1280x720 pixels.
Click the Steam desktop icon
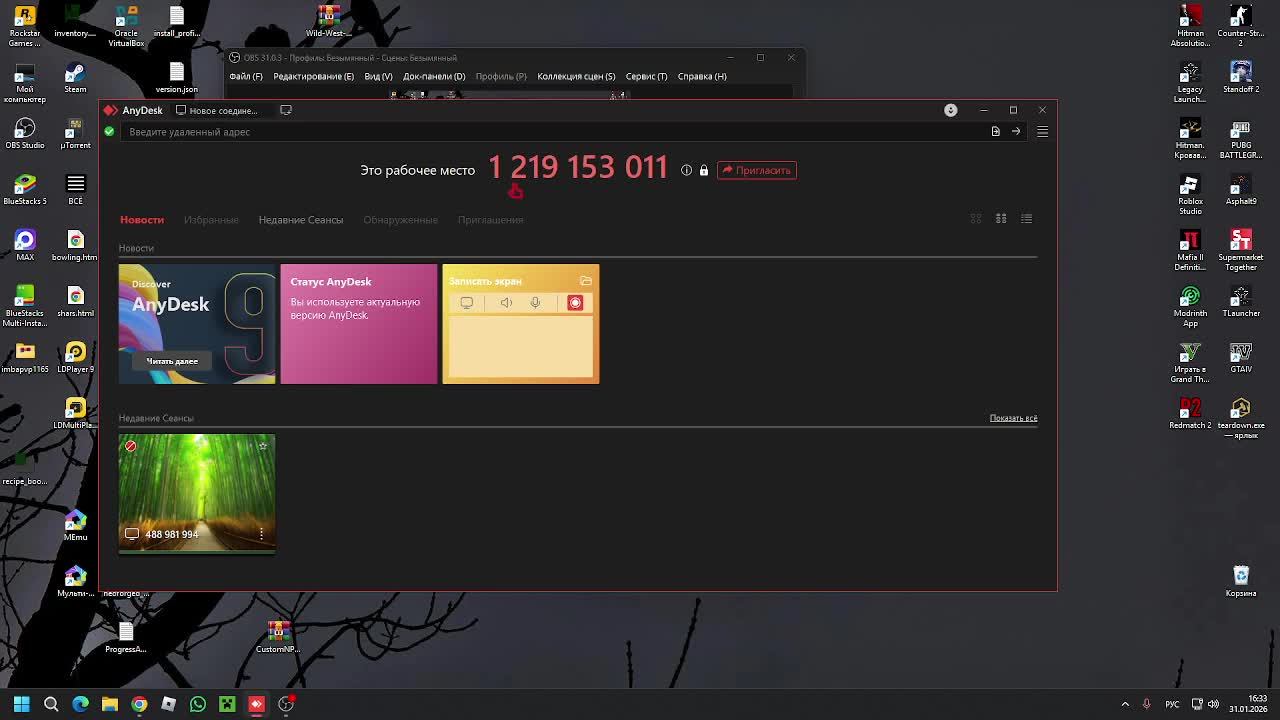coord(75,78)
